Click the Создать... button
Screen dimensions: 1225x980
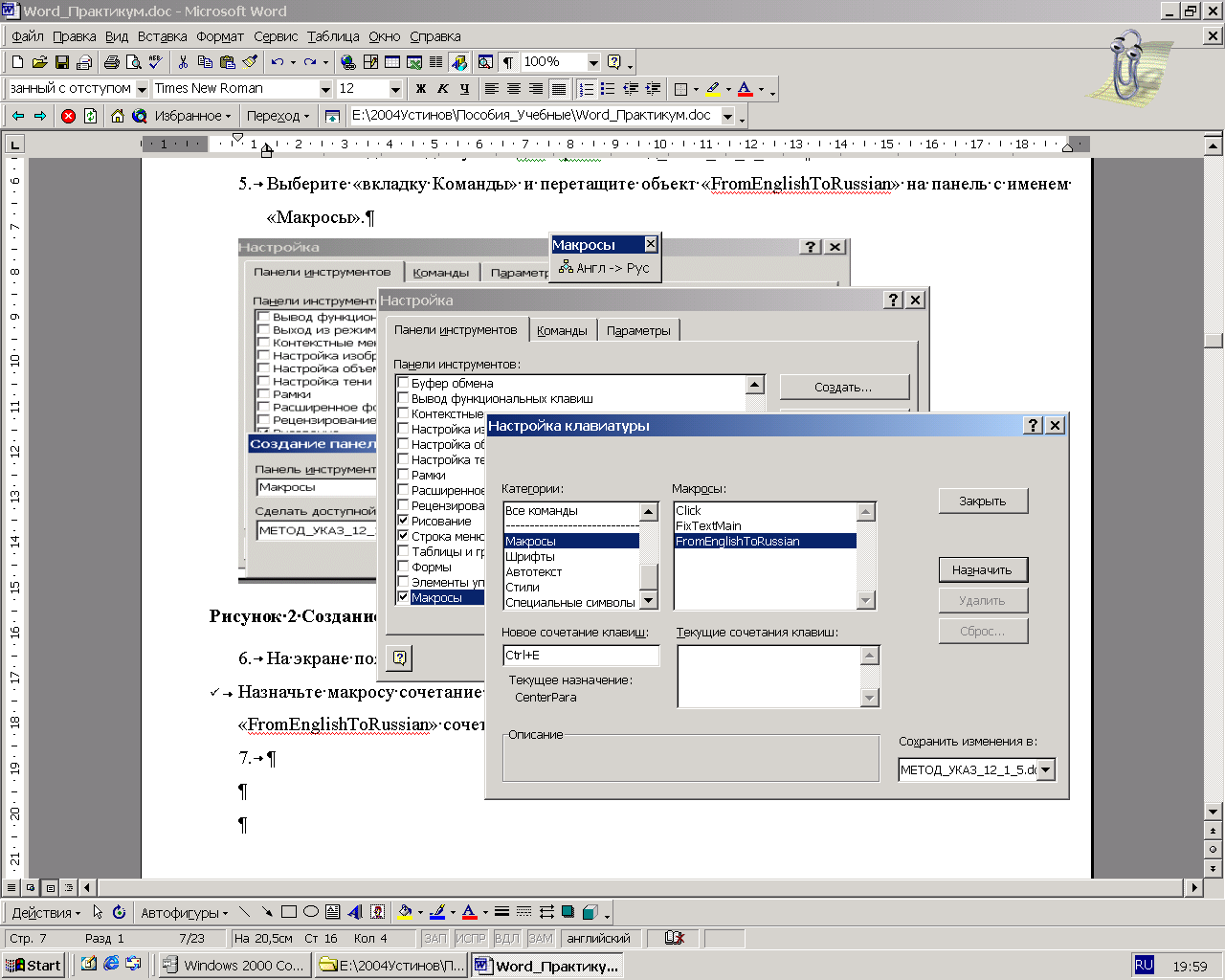click(x=844, y=387)
